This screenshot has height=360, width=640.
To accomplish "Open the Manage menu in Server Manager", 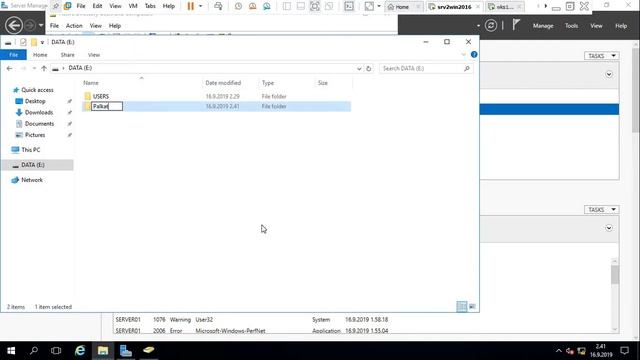I will point(543,26).
